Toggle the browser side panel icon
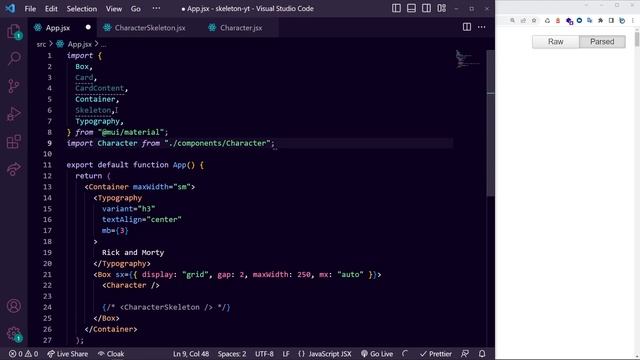The width and height of the screenshot is (640, 360). pyautogui.click(x=611, y=20)
